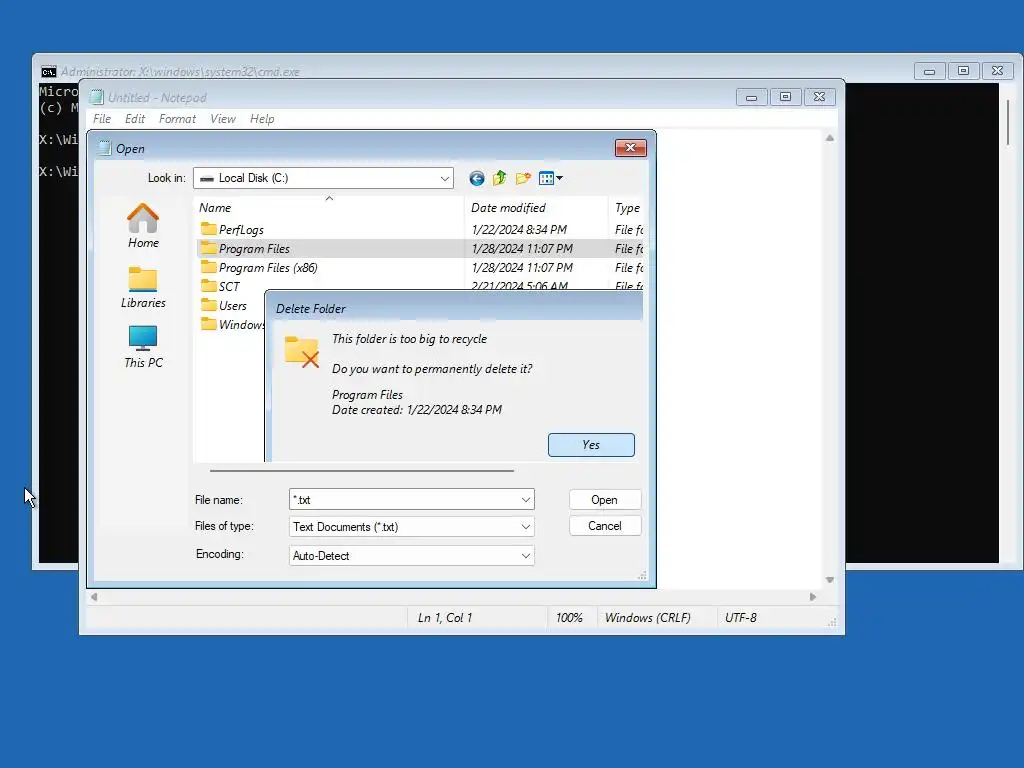Click the Date modified column header
1024x768 pixels.
pos(536,208)
